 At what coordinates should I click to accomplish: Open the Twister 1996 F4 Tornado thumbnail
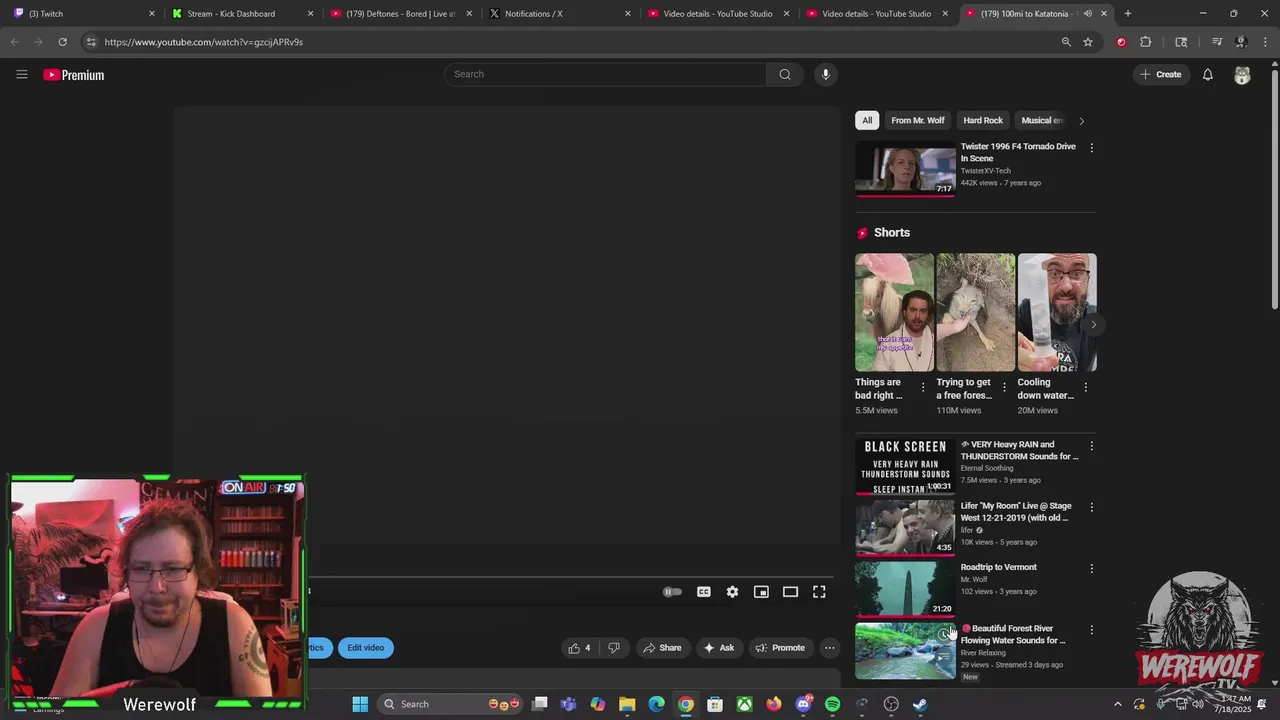pyautogui.click(x=905, y=171)
